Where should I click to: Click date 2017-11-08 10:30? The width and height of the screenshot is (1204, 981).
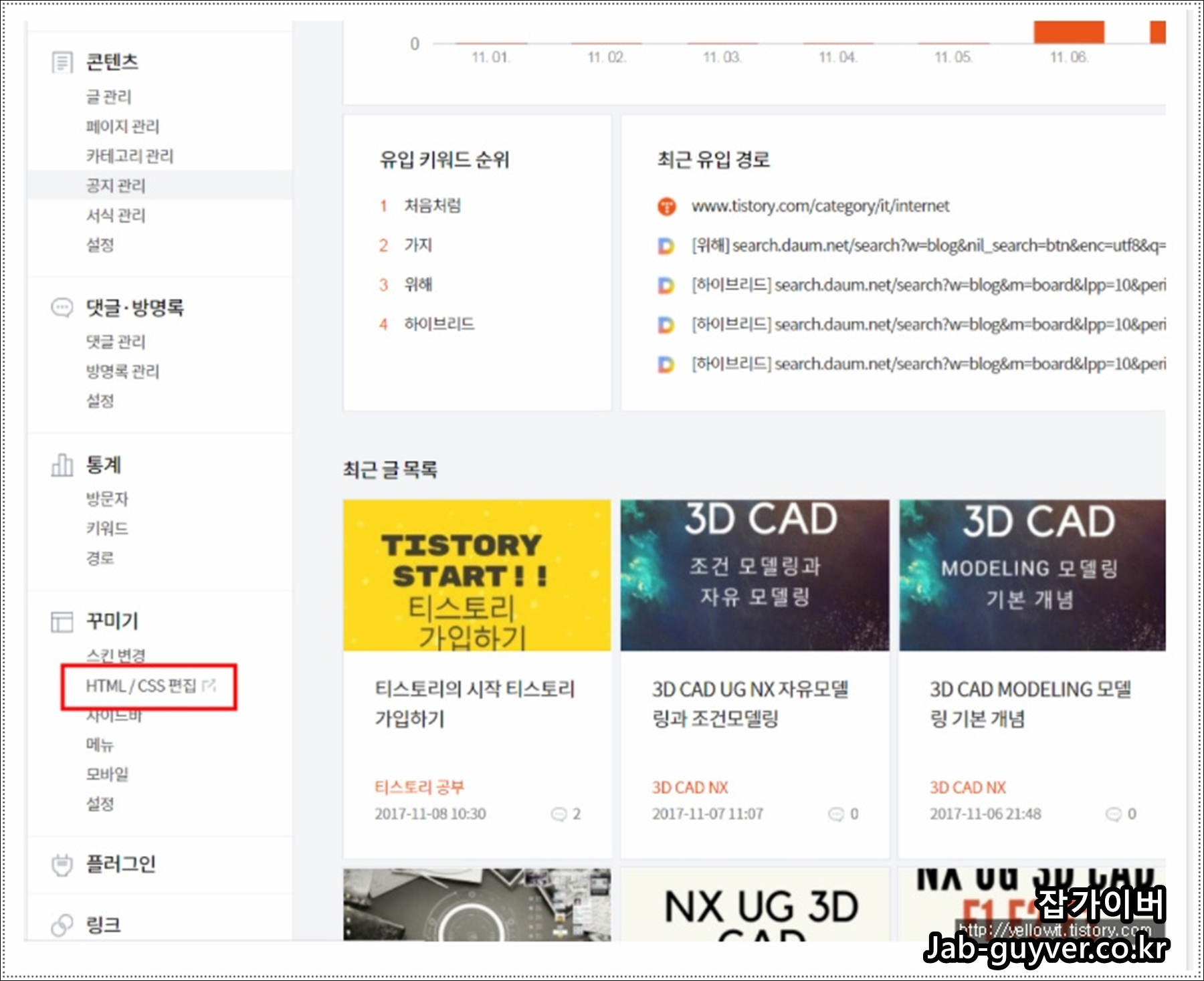point(430,814)
